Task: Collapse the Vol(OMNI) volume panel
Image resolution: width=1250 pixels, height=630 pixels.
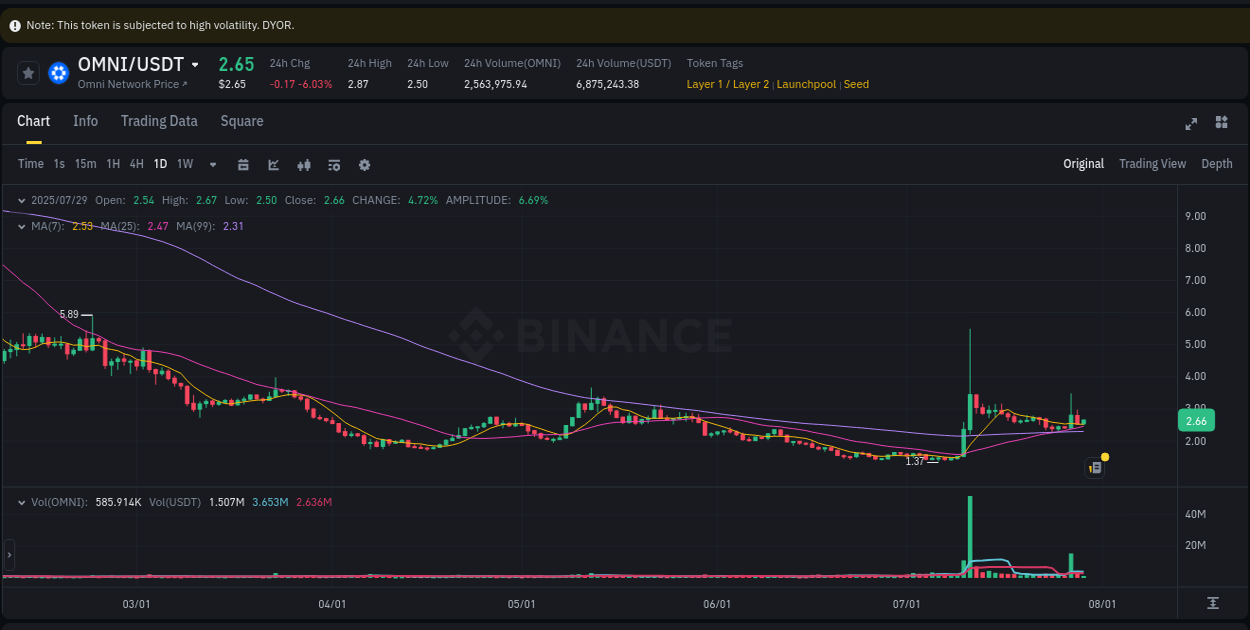Action: 20,501
